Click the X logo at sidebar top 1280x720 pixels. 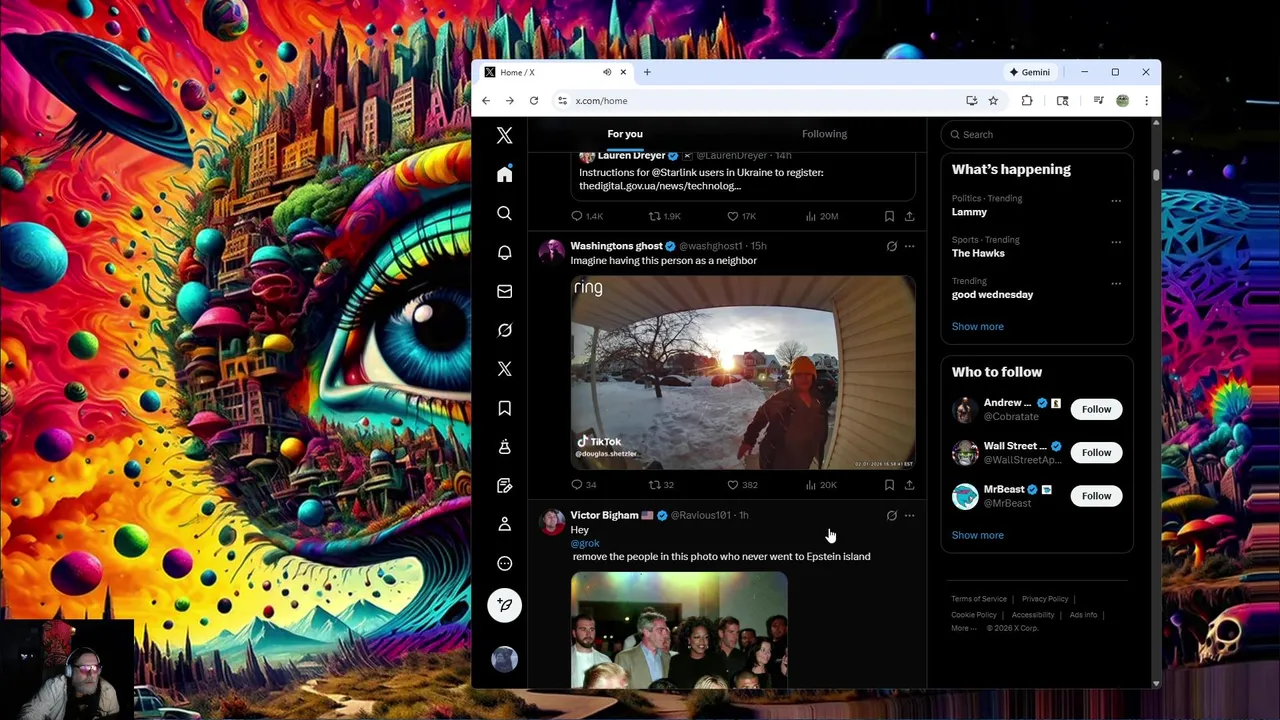click(x=504, y=136)
